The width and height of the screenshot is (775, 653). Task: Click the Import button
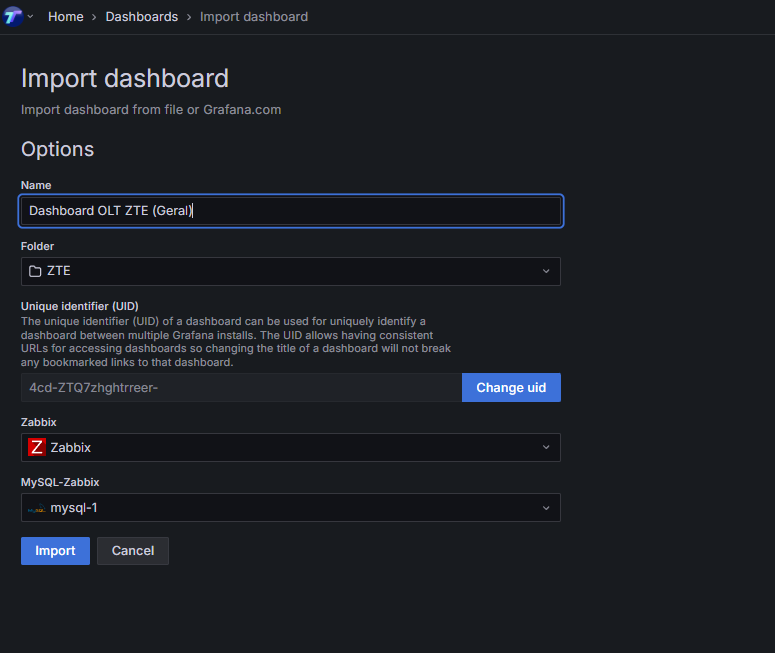click(55, 551)
